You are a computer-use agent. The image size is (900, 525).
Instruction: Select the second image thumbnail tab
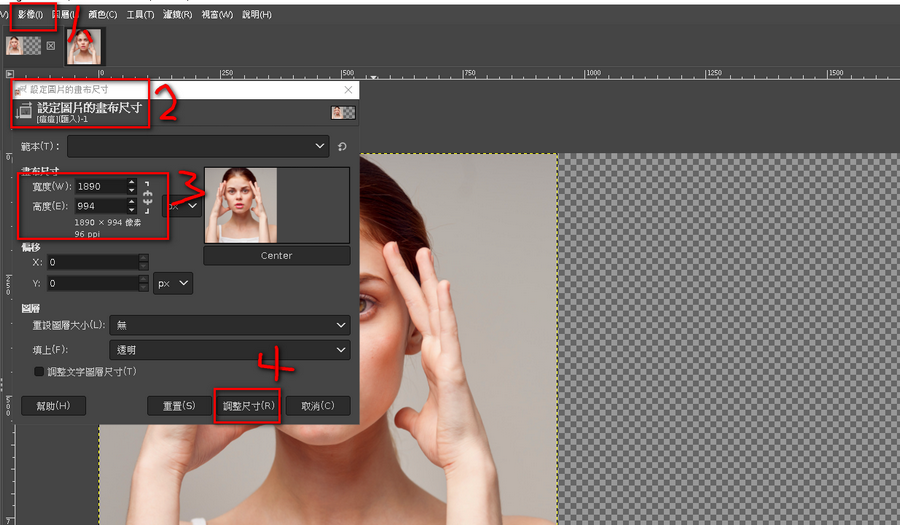coord(84,46)
